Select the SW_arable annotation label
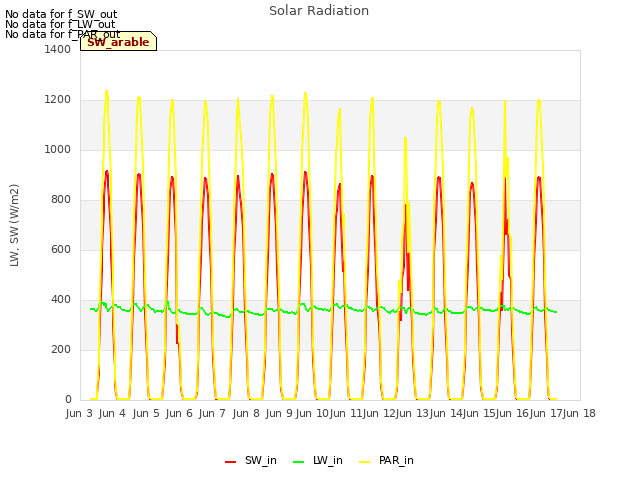The image size is (640, 480). 118,42
